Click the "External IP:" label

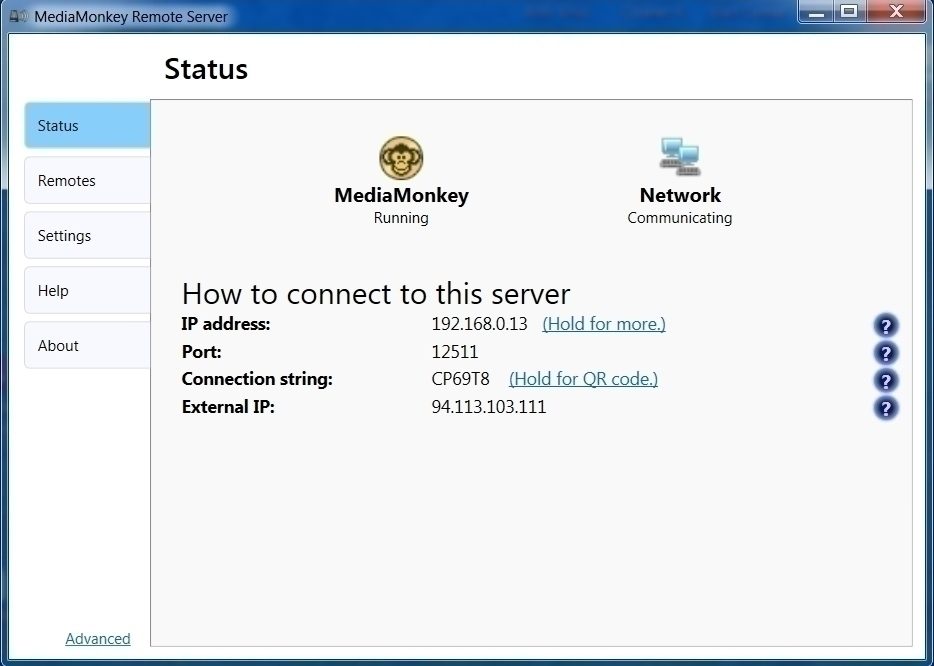click(228, 407)
